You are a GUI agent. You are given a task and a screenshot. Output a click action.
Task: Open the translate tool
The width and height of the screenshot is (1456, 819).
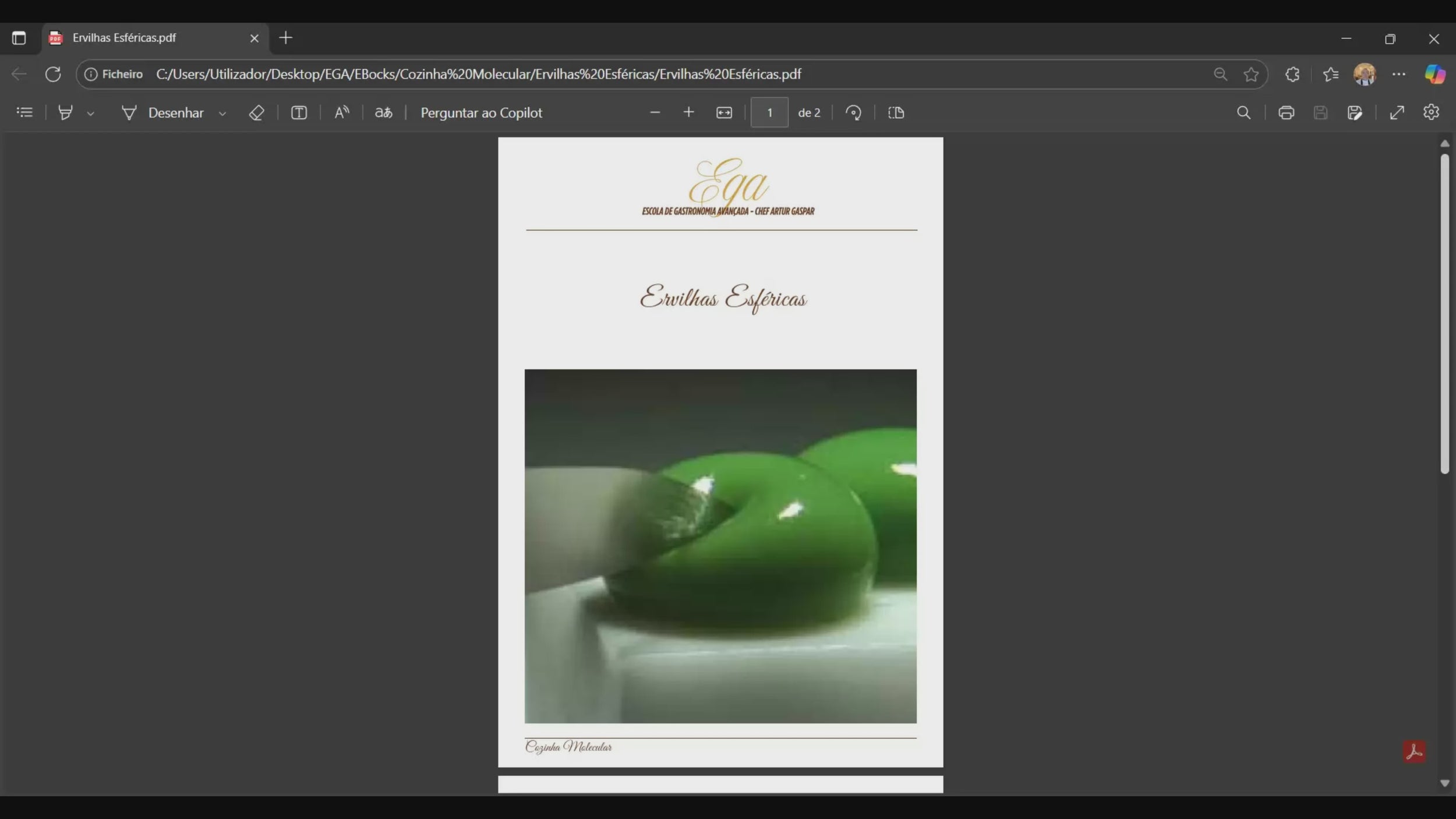(383, 112)
